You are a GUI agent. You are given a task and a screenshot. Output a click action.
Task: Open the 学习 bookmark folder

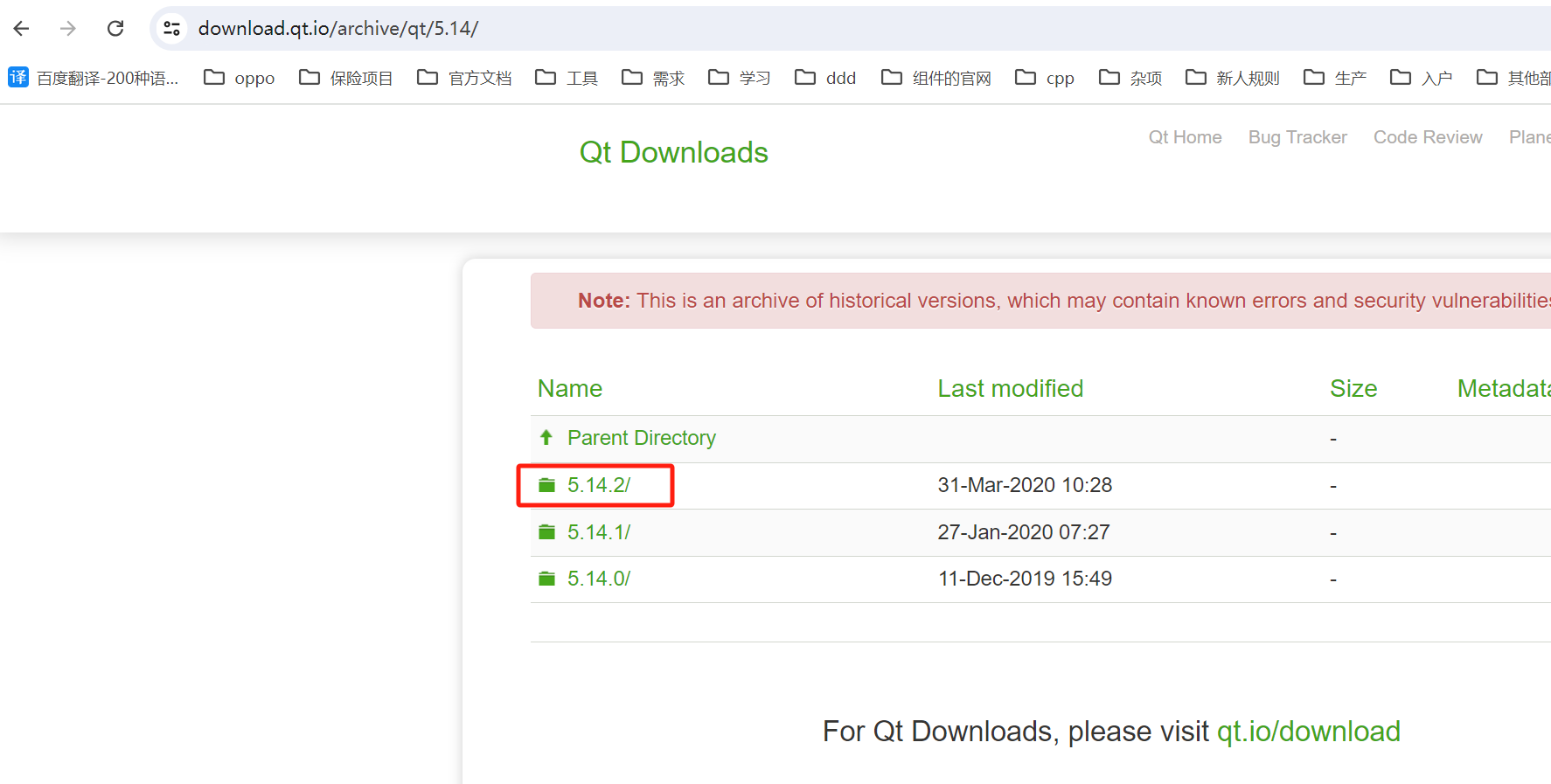740,78
